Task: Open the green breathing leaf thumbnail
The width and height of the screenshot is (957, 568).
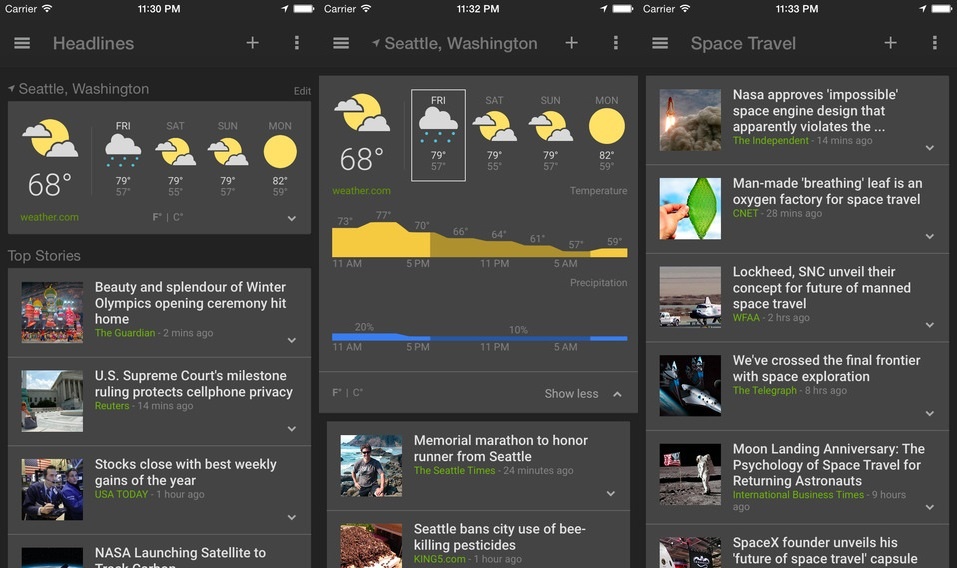Action: coord(690,208)
